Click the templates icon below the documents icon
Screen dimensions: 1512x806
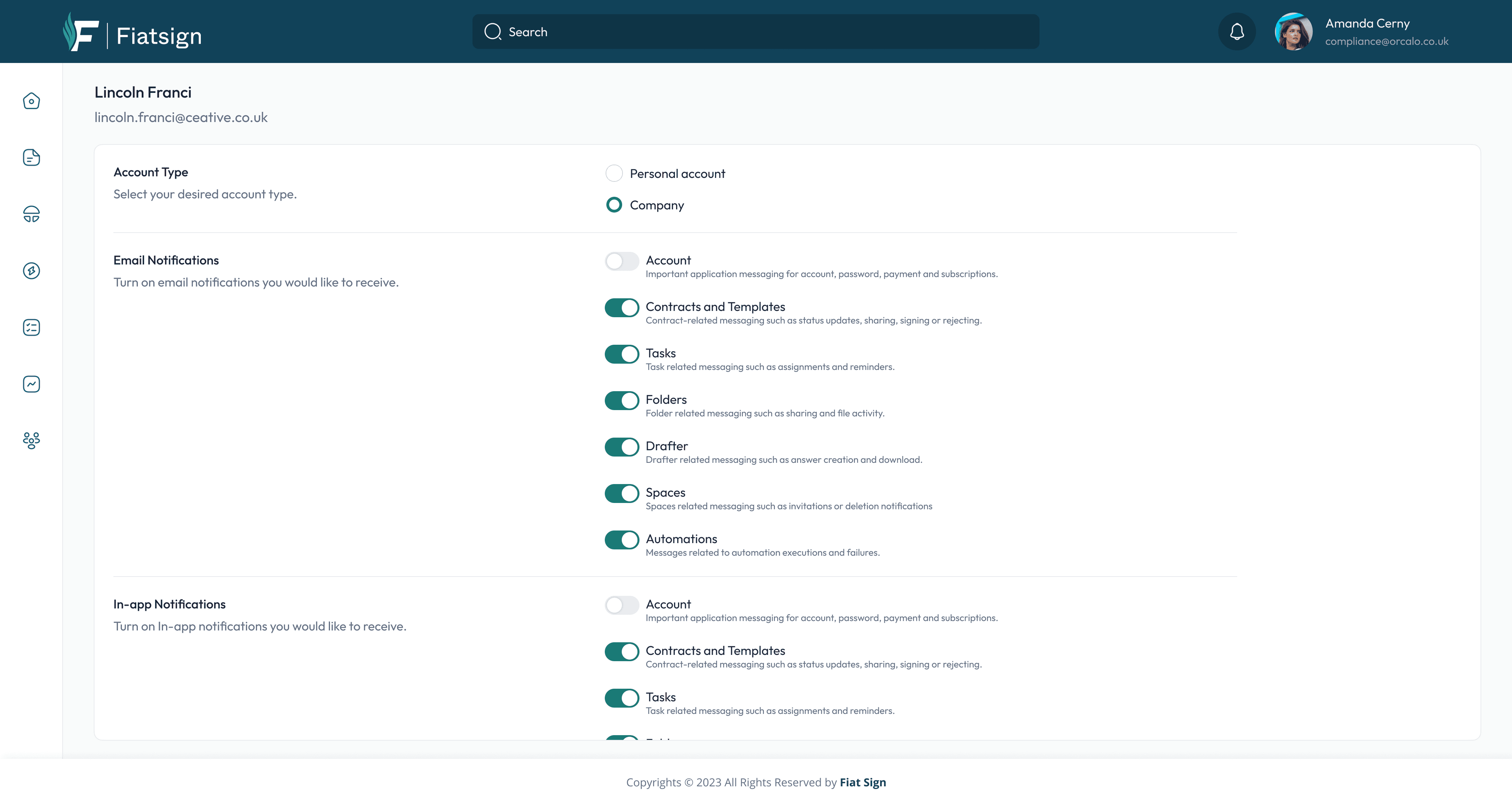point(31,214)
